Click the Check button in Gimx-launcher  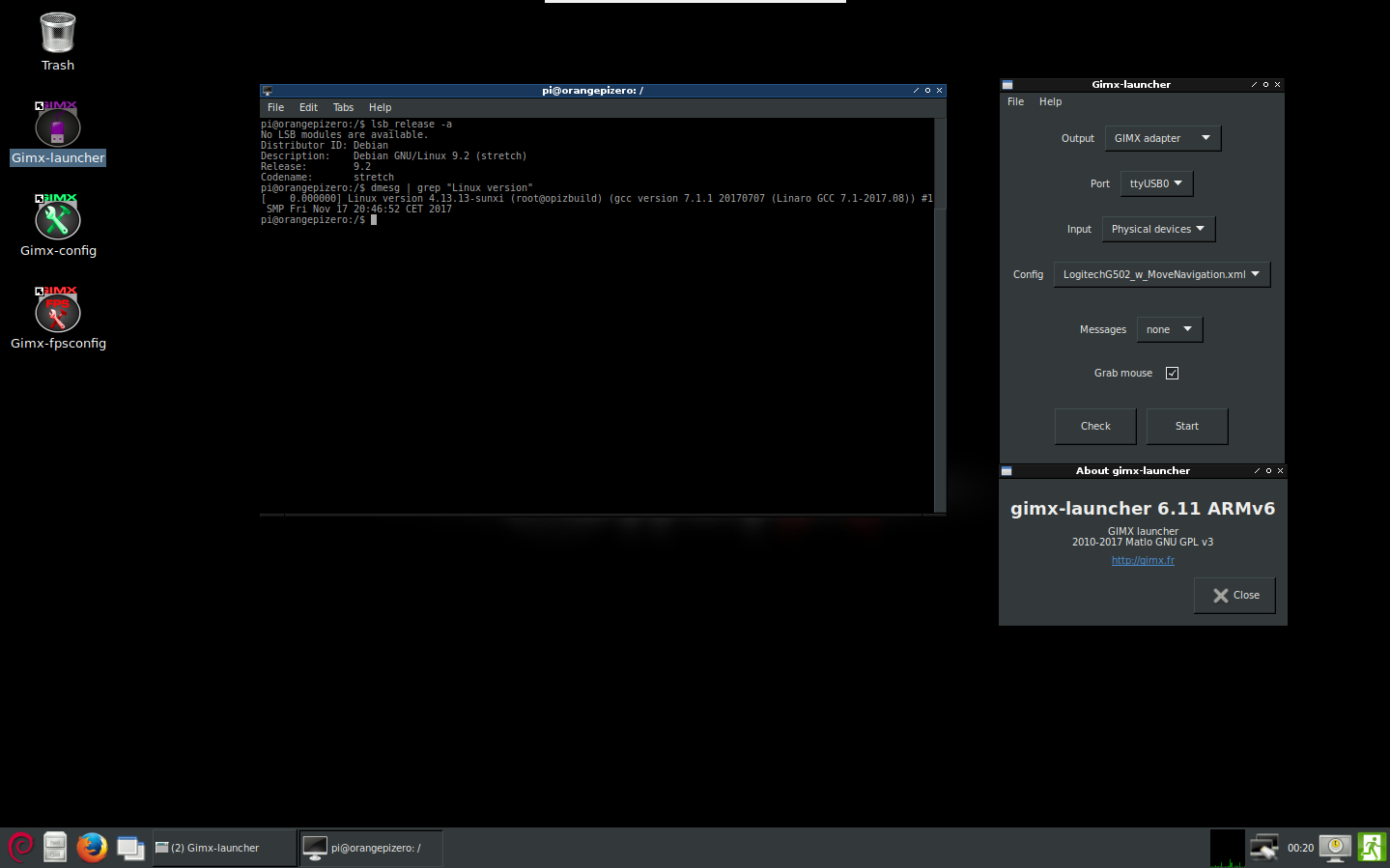pyautogui.click(x=1095, y=426)
